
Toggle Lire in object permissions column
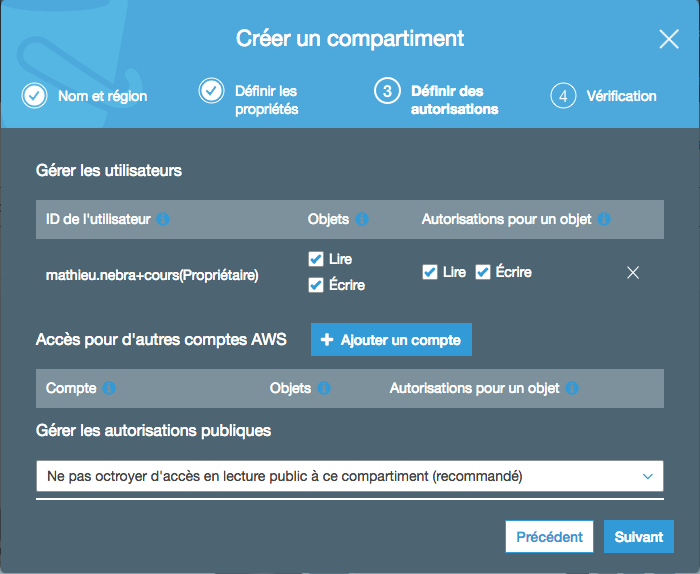(430, 272)
